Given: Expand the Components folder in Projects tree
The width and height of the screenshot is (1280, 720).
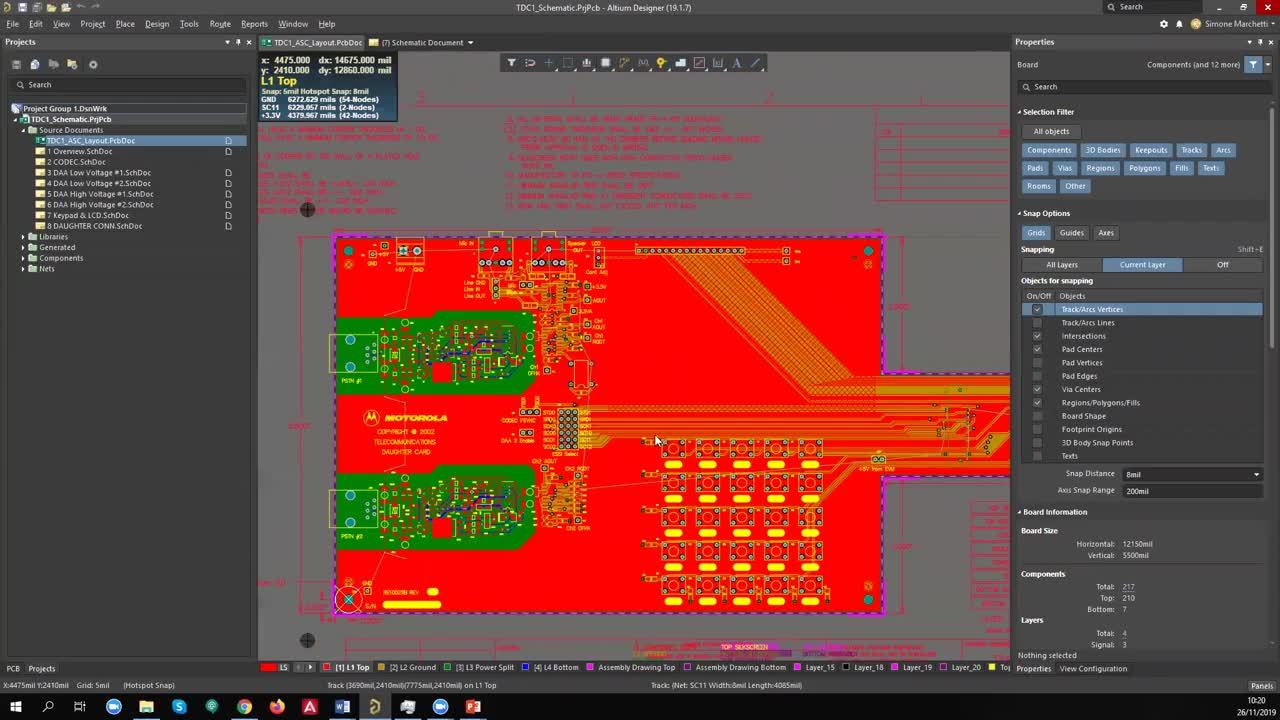Looking at the screenshot, I should click(x=23, y=258).
